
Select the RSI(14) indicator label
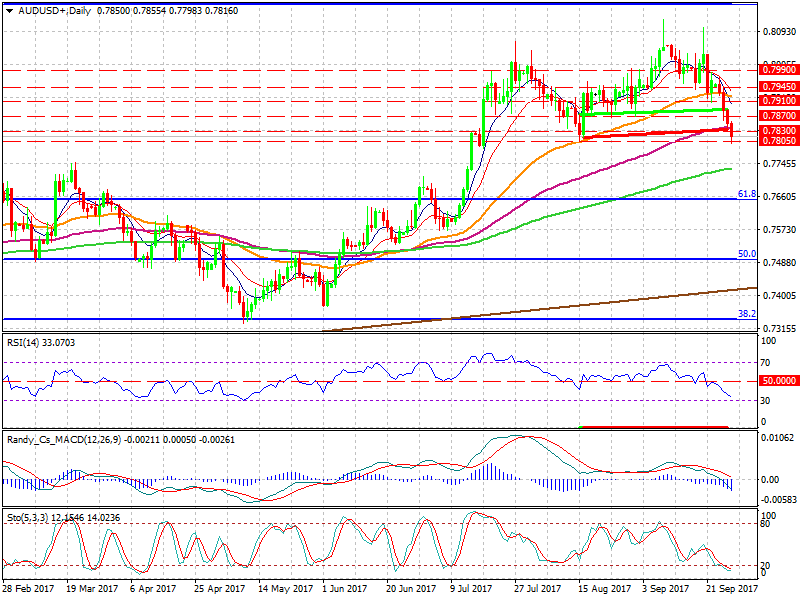tap(26, 343)
